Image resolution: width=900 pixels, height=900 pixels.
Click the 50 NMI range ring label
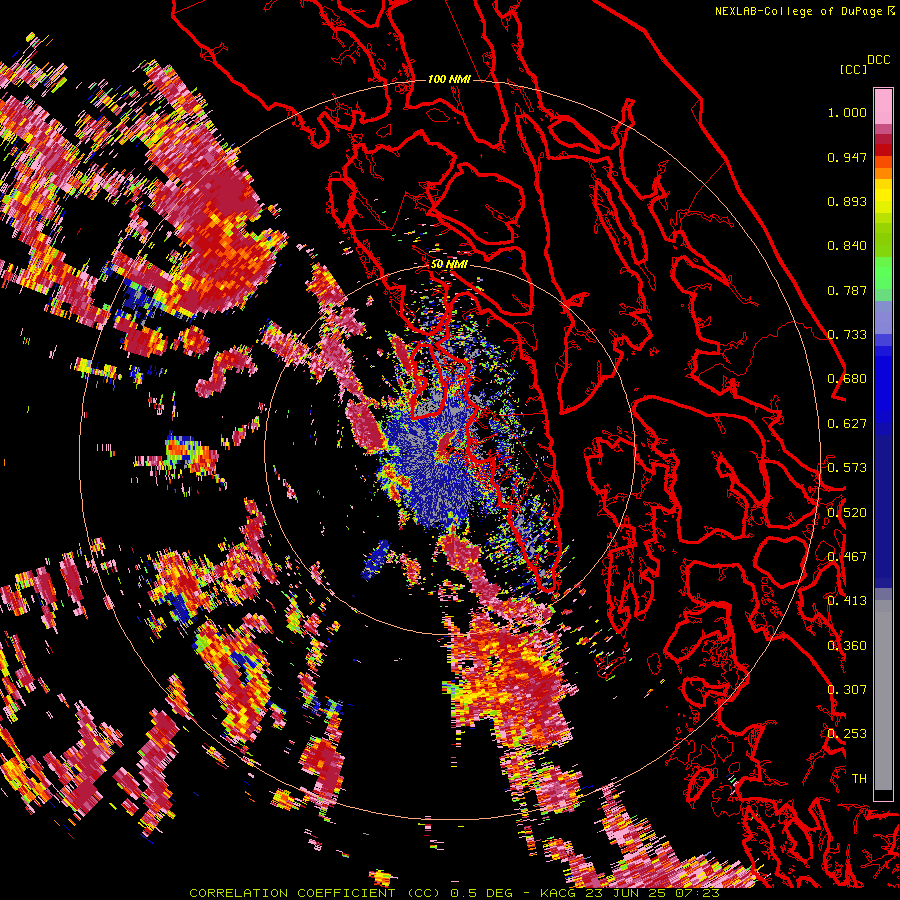pos(449,264)
